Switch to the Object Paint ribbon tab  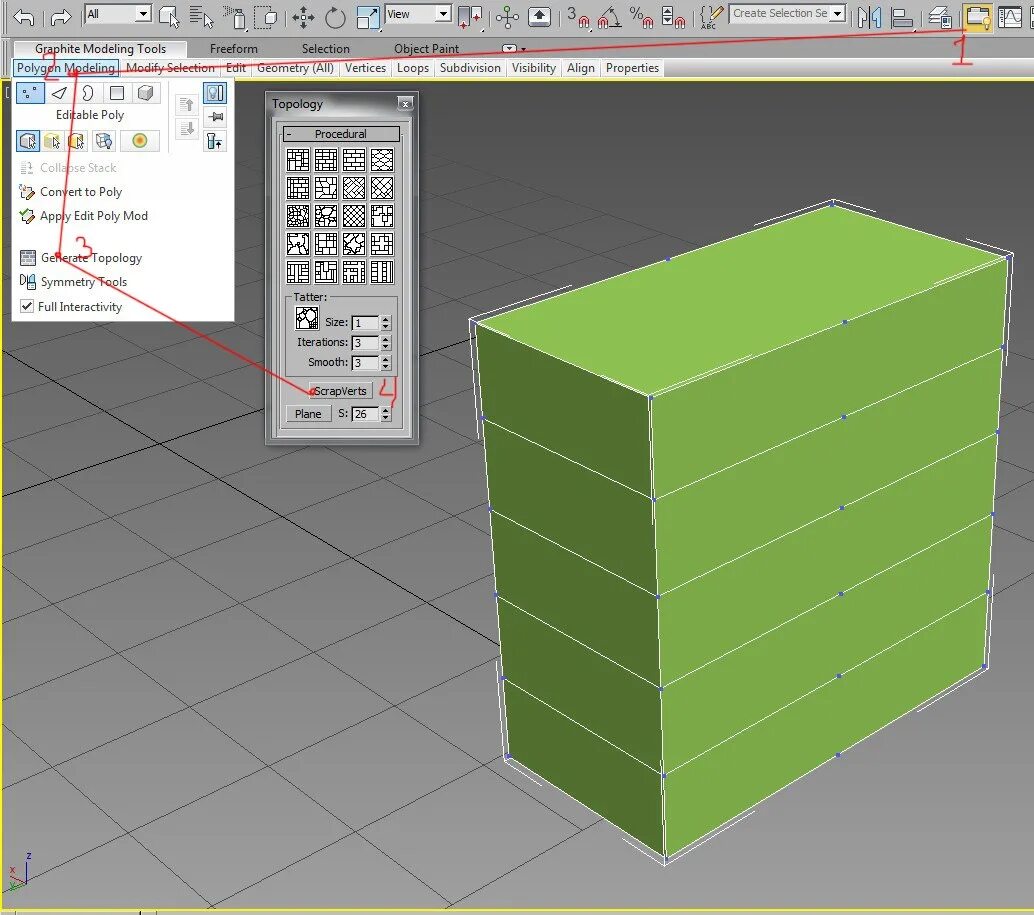426,49
